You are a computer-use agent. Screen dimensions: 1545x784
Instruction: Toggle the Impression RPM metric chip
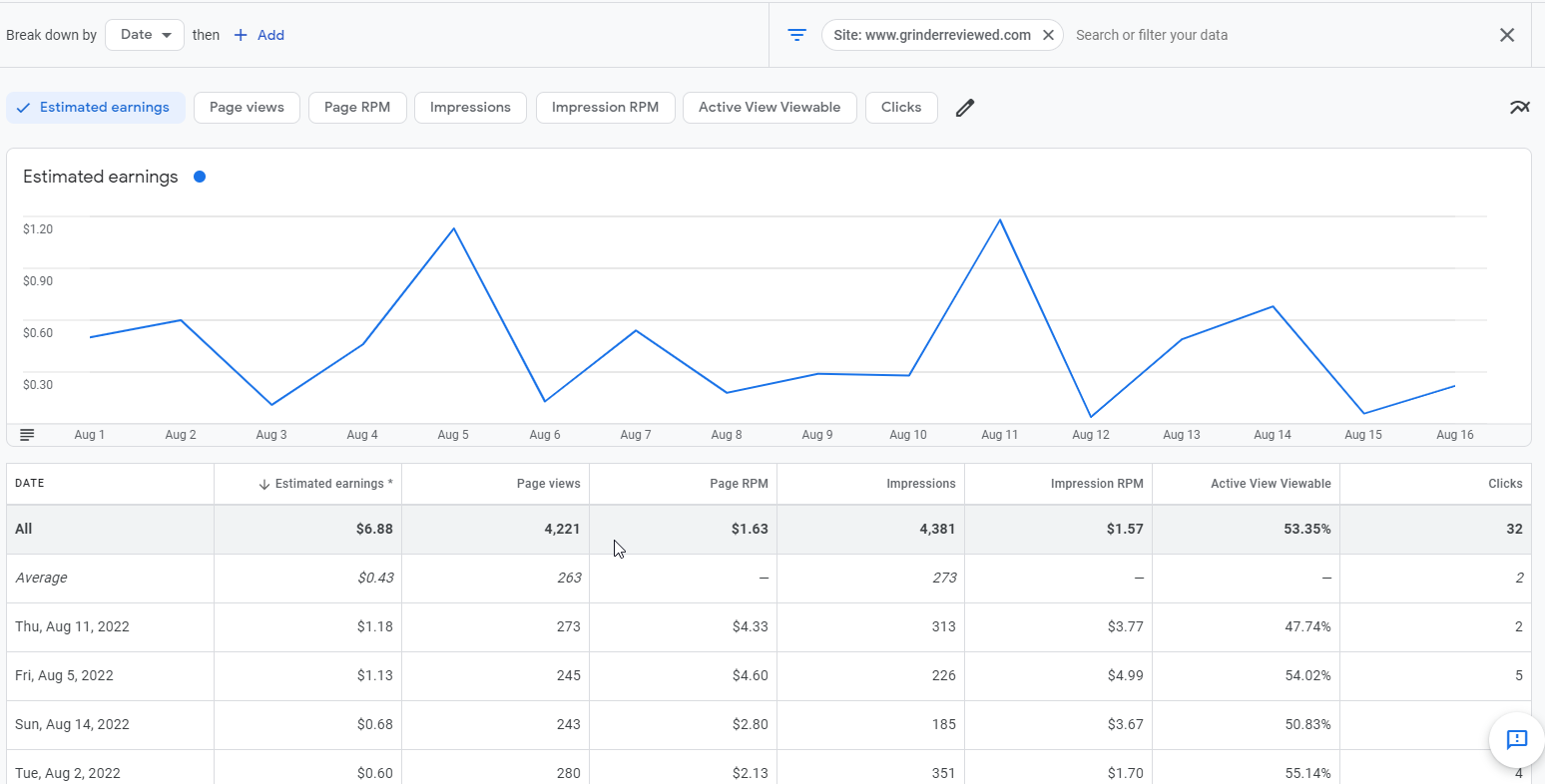[605, 108]
